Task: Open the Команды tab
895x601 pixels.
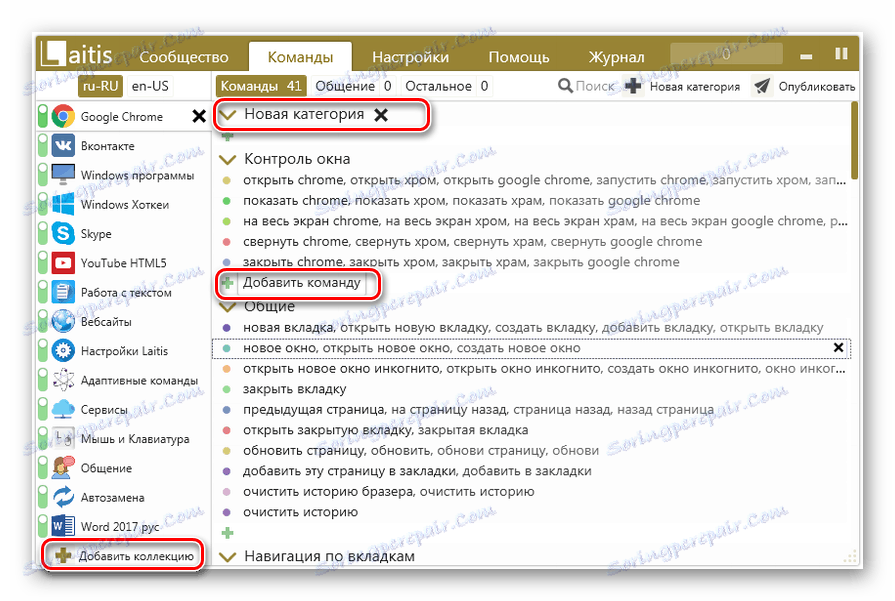Action: [x=300, y=57]
